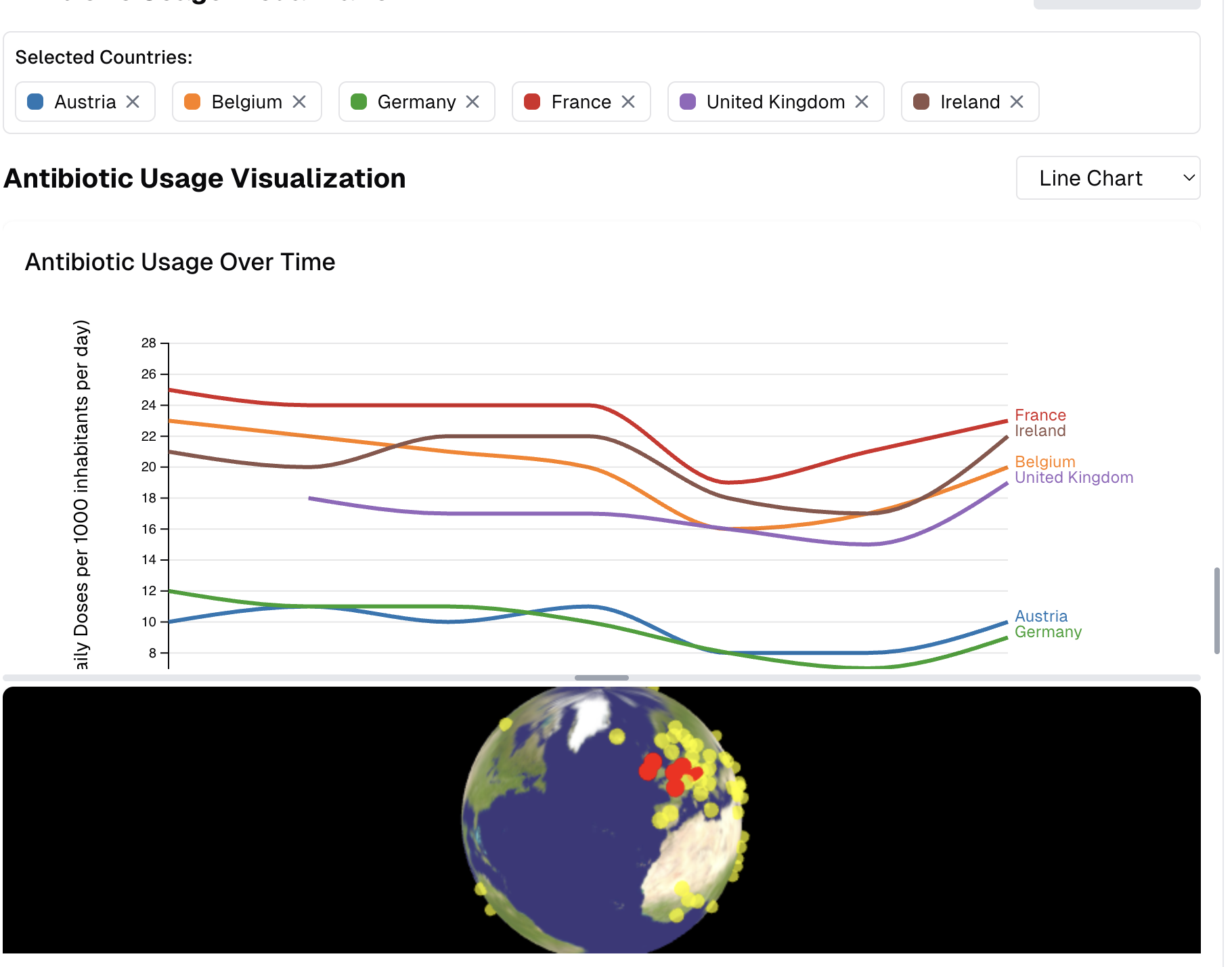Remove Ireland from selected countries
1232x967 pixels.
click(1017, 102)
